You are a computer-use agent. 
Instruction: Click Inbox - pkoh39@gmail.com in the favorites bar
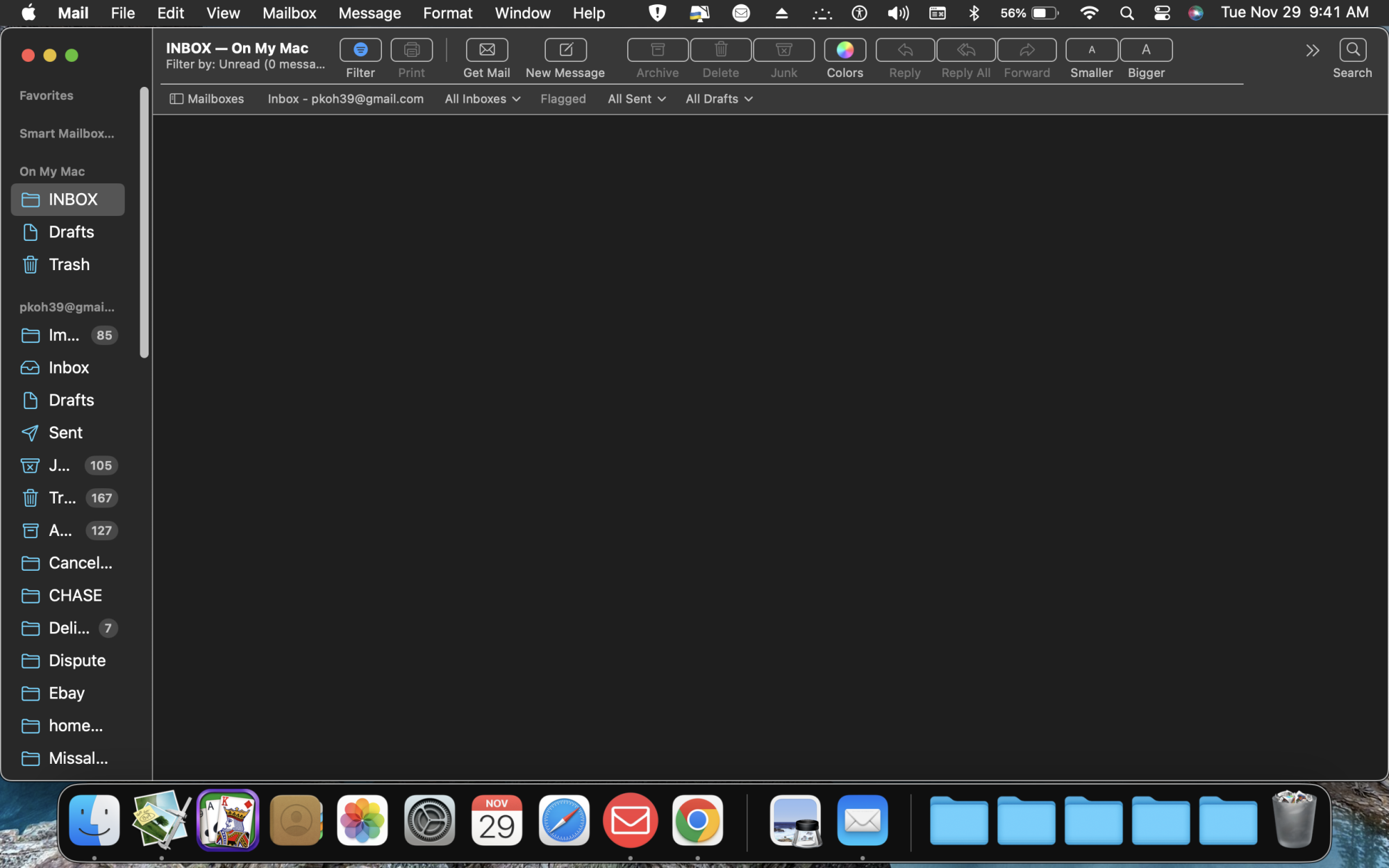[345, 99]
